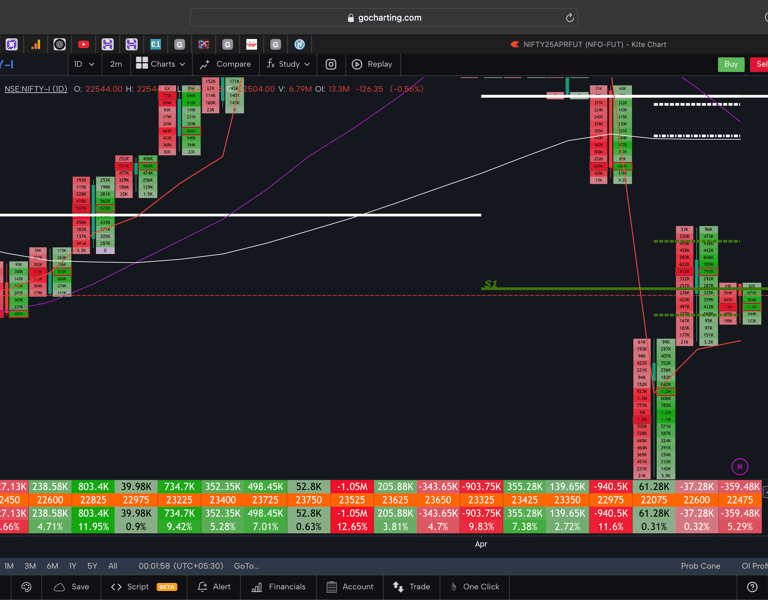The height and width of the screenshot is (600, 768).
Task: Select the 1Y range
Action: click(x=72, y=566)
